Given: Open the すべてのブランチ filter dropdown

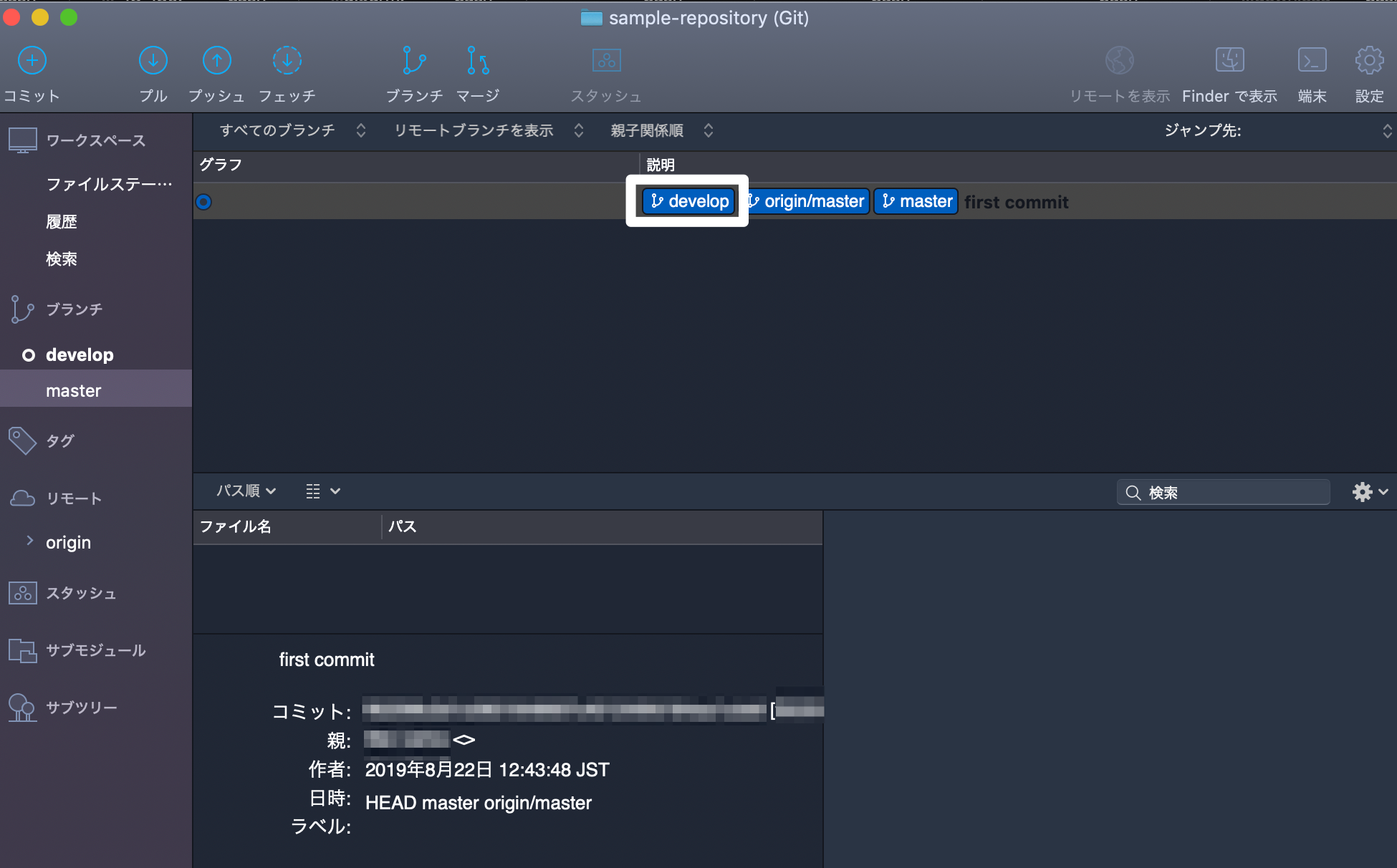Looking at the screenshot, I should tap(287, 130).
